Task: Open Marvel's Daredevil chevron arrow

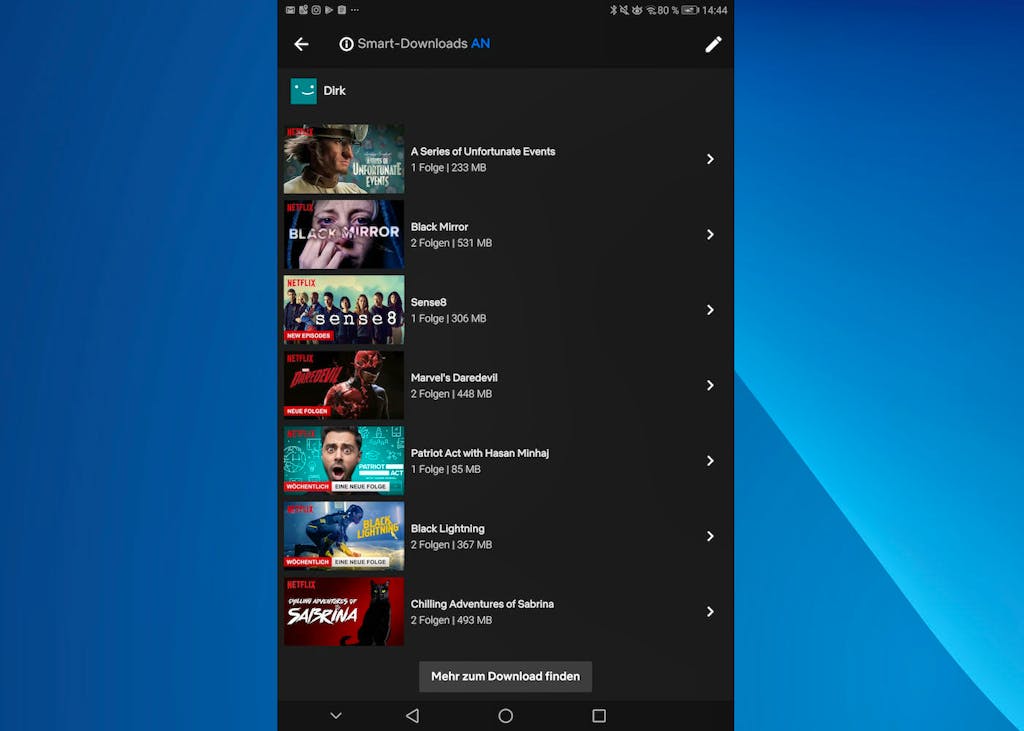Action: pyautogui.click(x=710, y=385)
